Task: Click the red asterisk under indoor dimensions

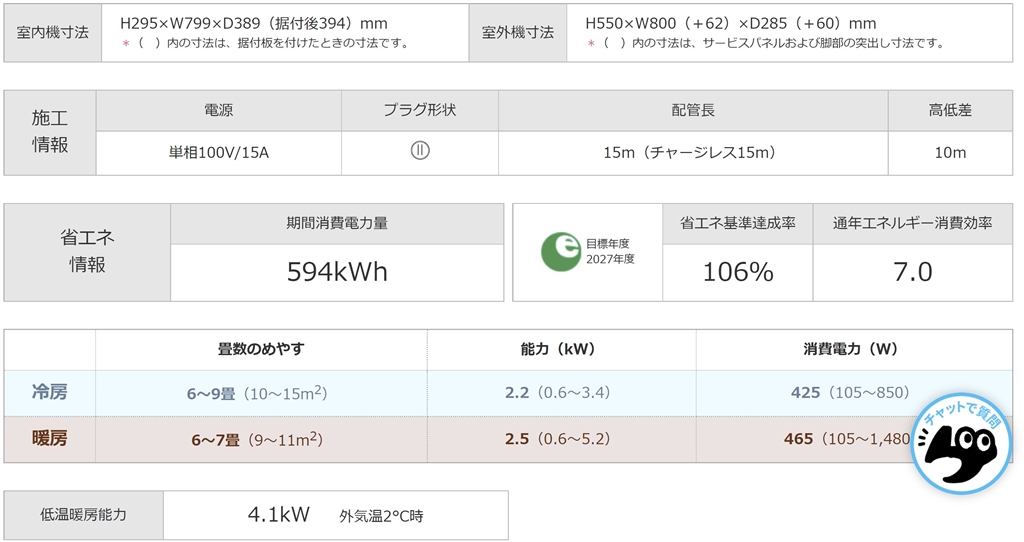Action: pyautogui.click(x=126, y=43)
